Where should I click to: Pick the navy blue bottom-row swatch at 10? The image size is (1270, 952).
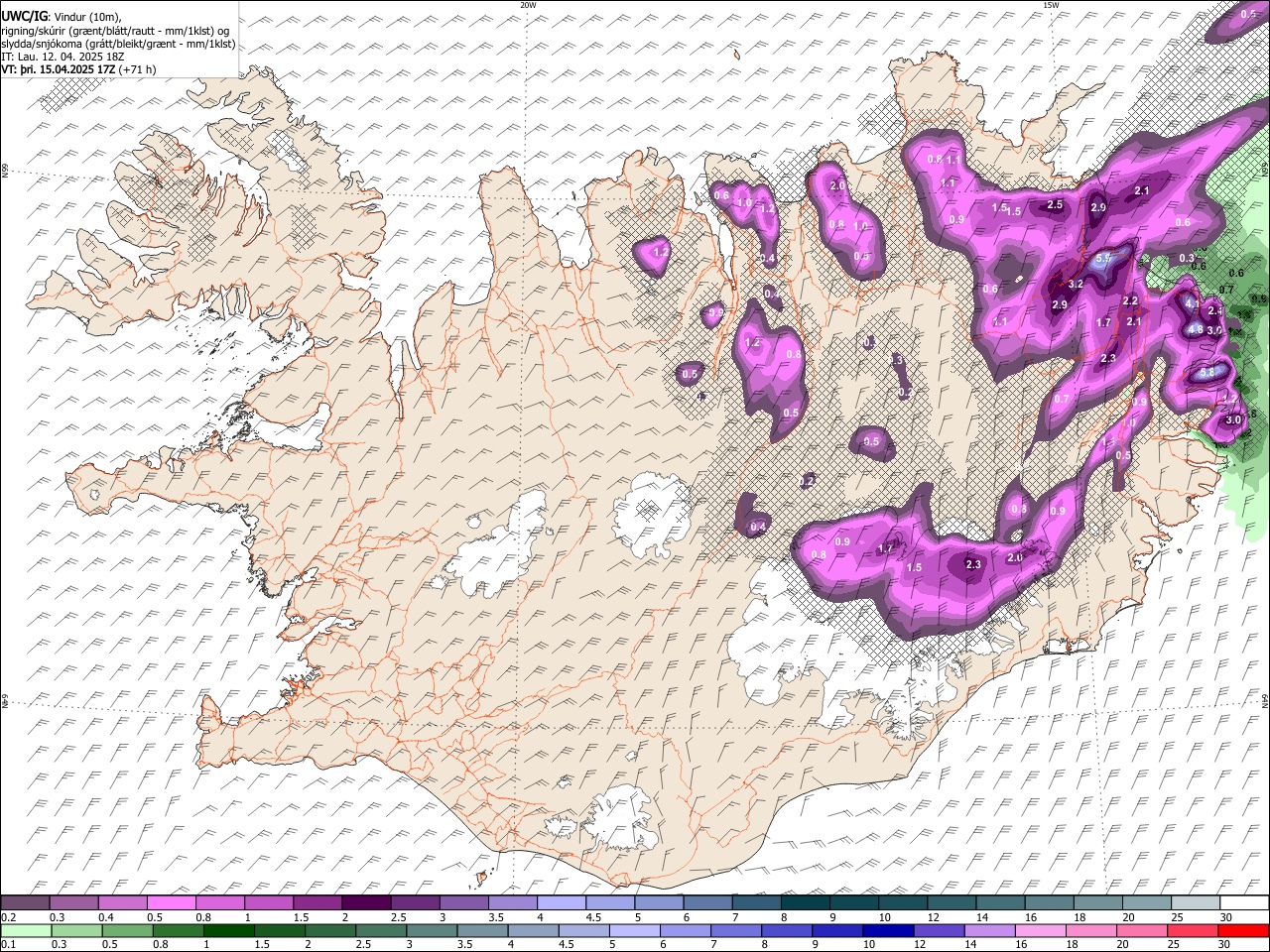(888, 930)
